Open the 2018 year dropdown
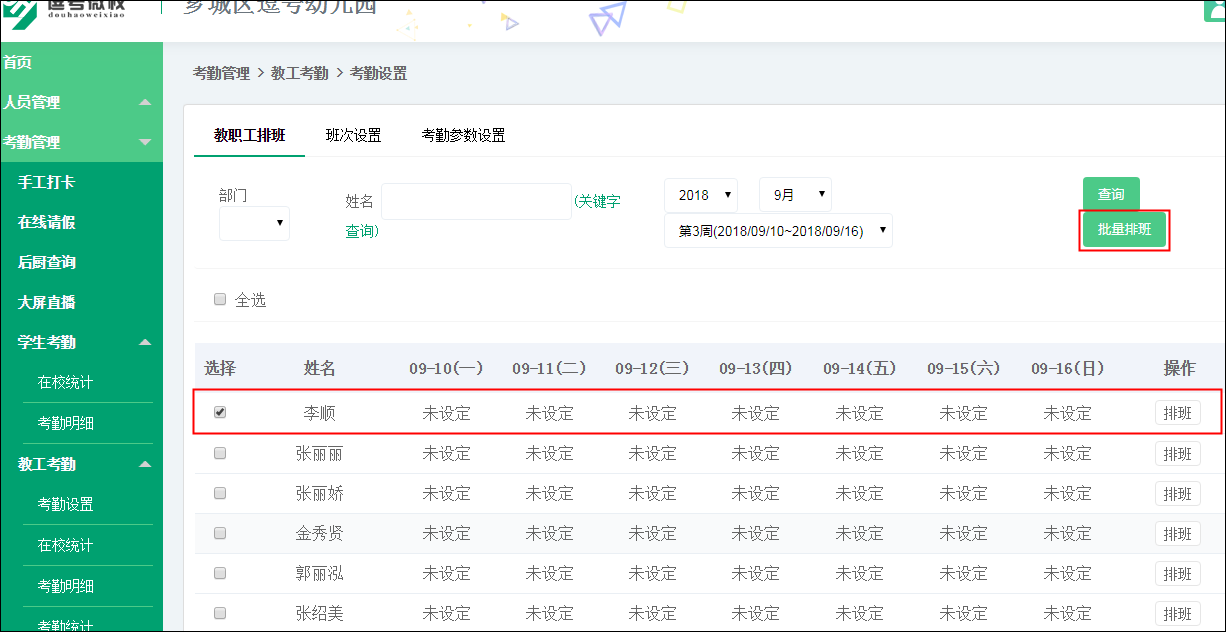Image resolution: width=1226 pixels, height=632 pixels. (x=701, y=194)
